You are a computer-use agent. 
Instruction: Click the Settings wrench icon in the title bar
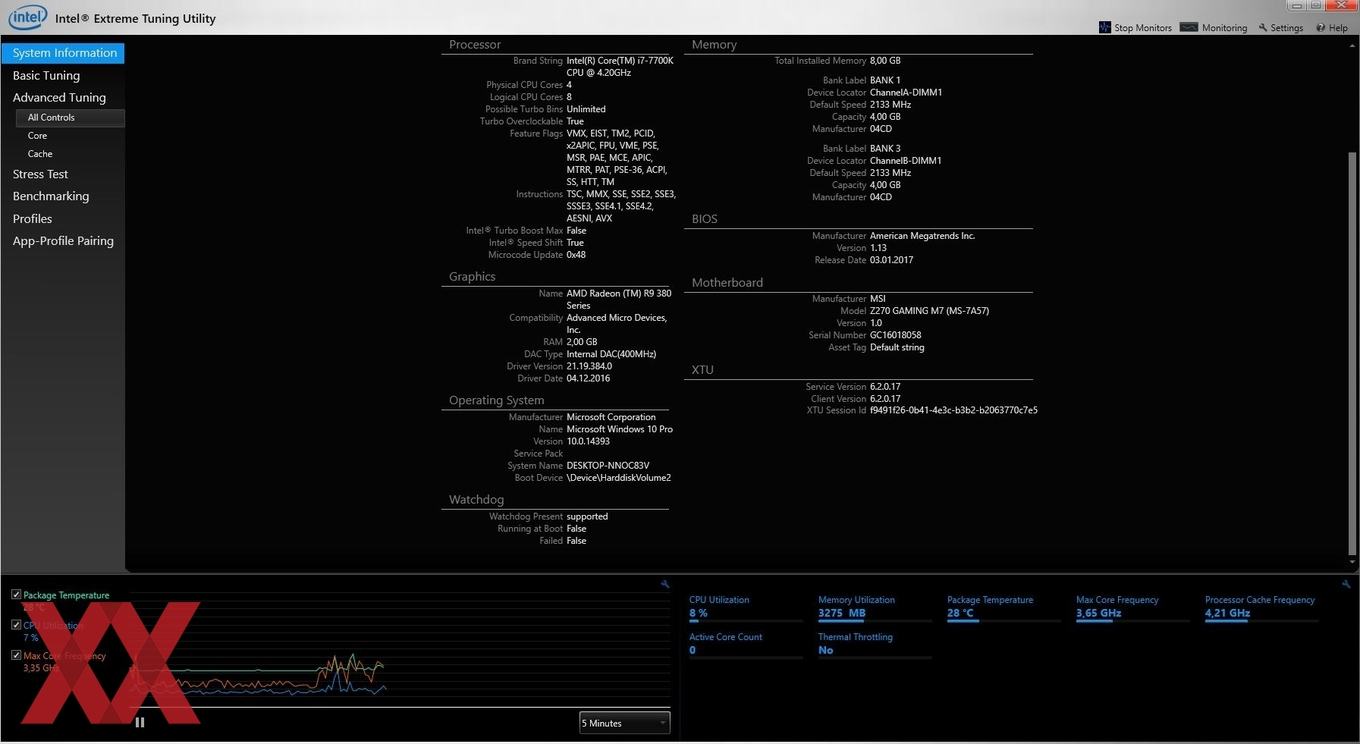[x=1263, y=28]
